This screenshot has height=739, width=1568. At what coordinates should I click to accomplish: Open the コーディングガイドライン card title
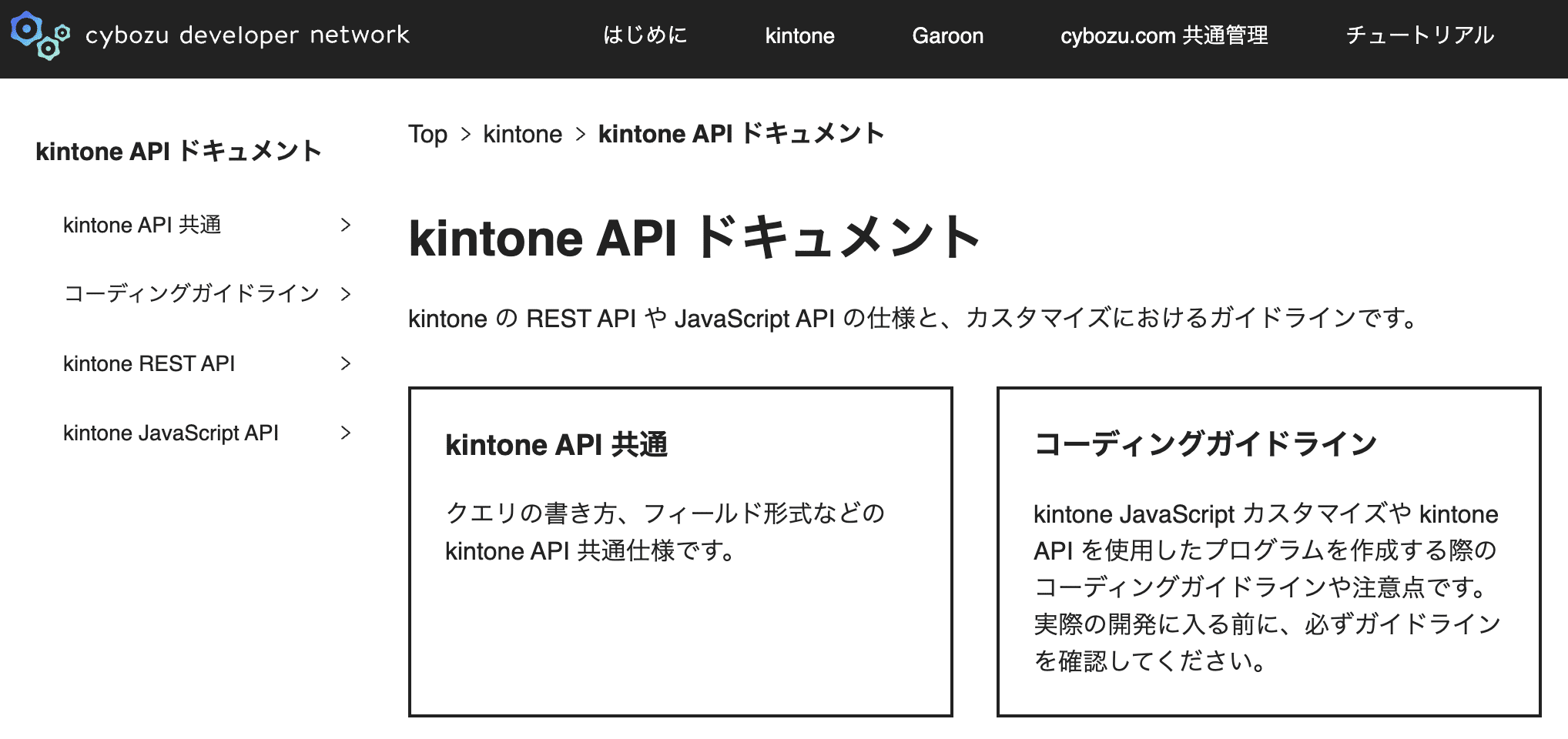(x=1205, y=444)
